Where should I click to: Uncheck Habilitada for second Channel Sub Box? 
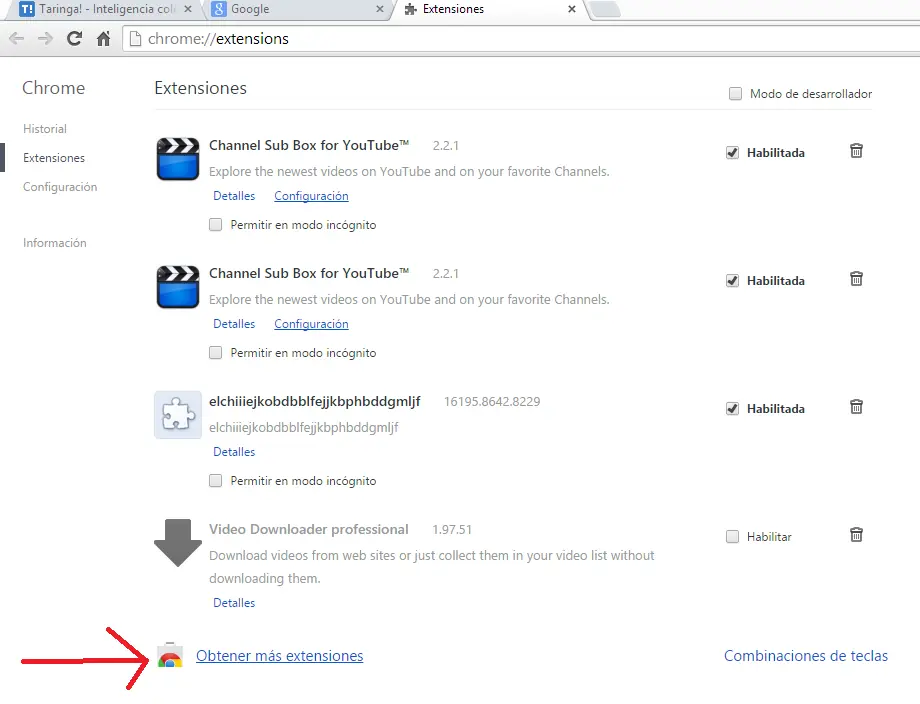(x=732, y=280)
